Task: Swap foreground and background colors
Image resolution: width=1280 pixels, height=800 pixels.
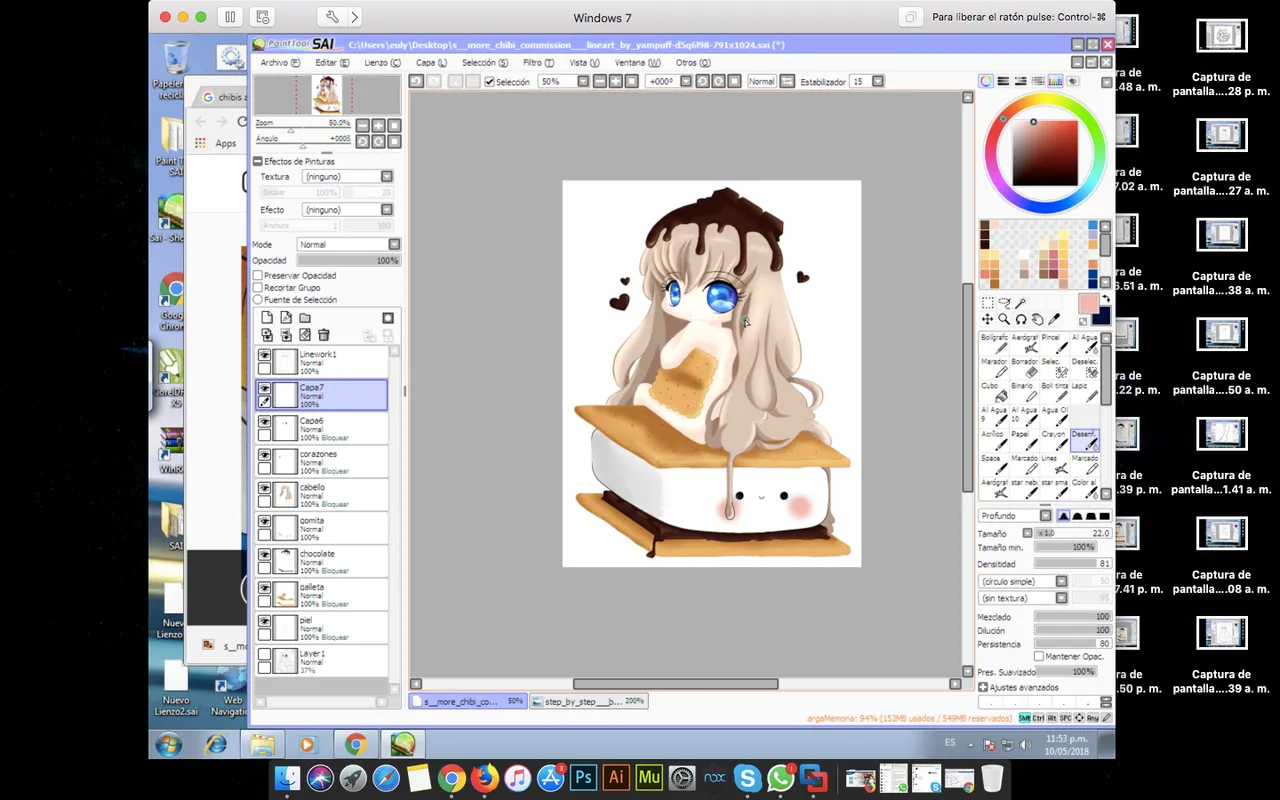Action: click(x=1105, y=299)
